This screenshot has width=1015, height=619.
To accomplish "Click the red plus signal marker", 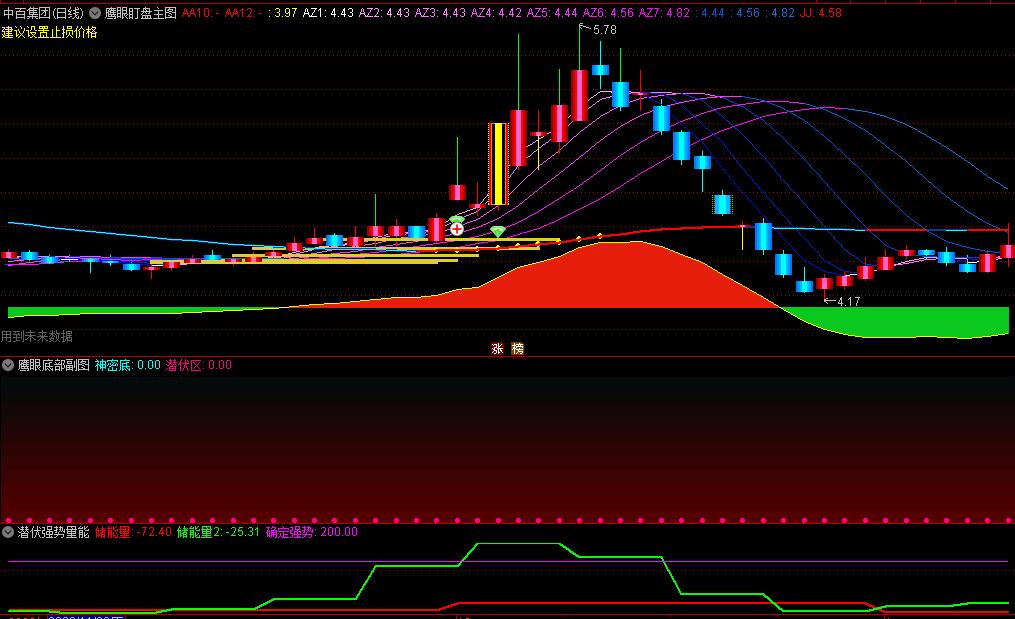I will pyautogui.click(x=457, y=229).
